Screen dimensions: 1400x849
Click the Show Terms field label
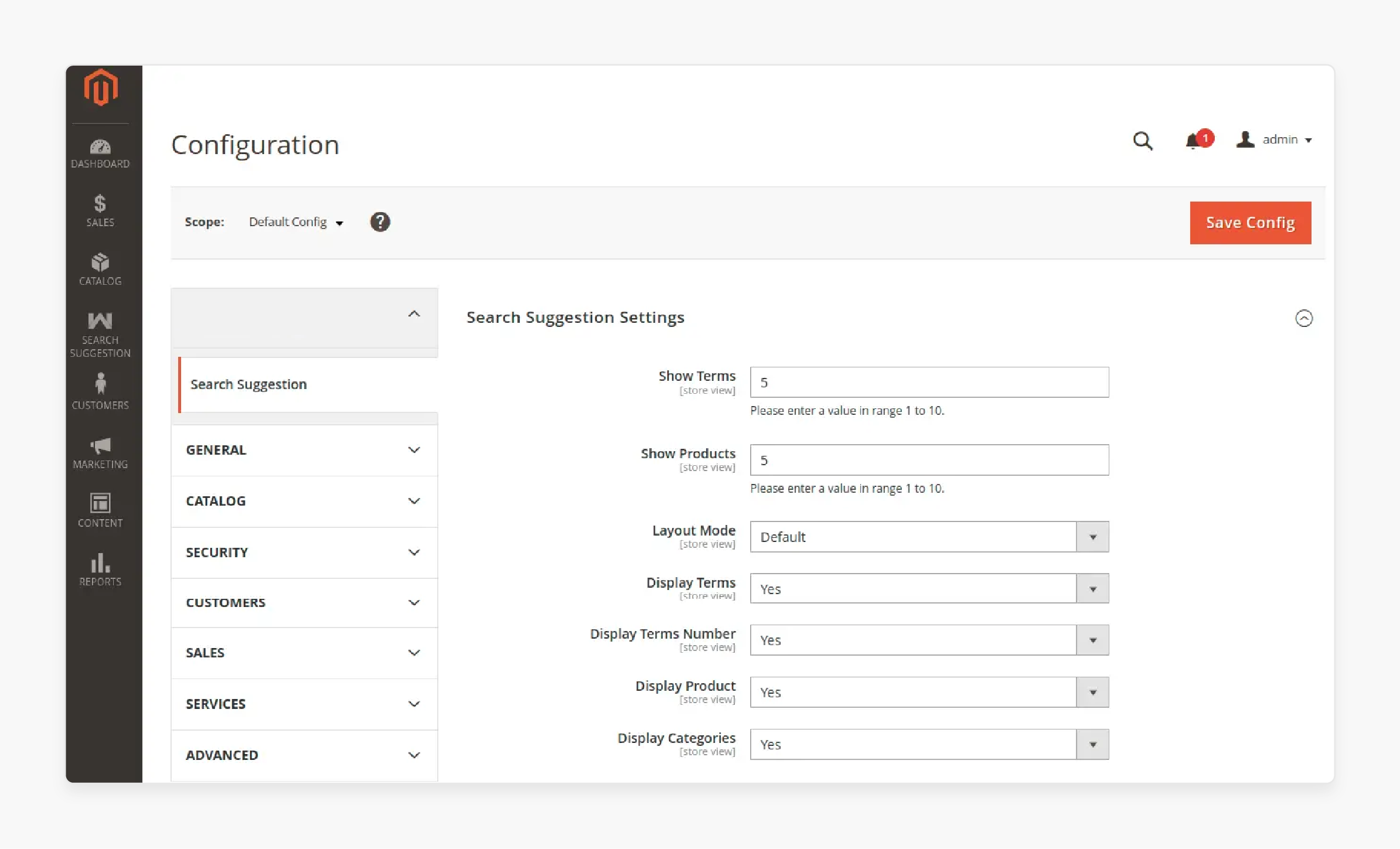click(697, 376)
